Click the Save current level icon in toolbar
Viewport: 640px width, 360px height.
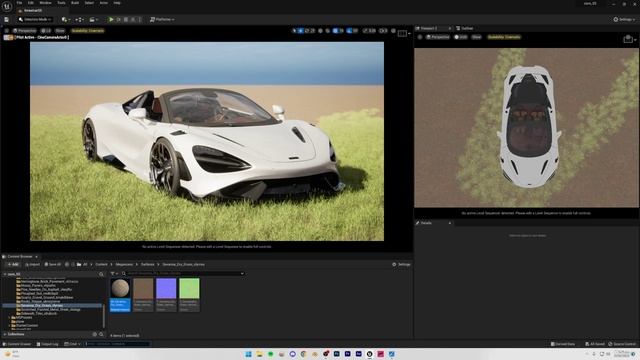point(7,19)
